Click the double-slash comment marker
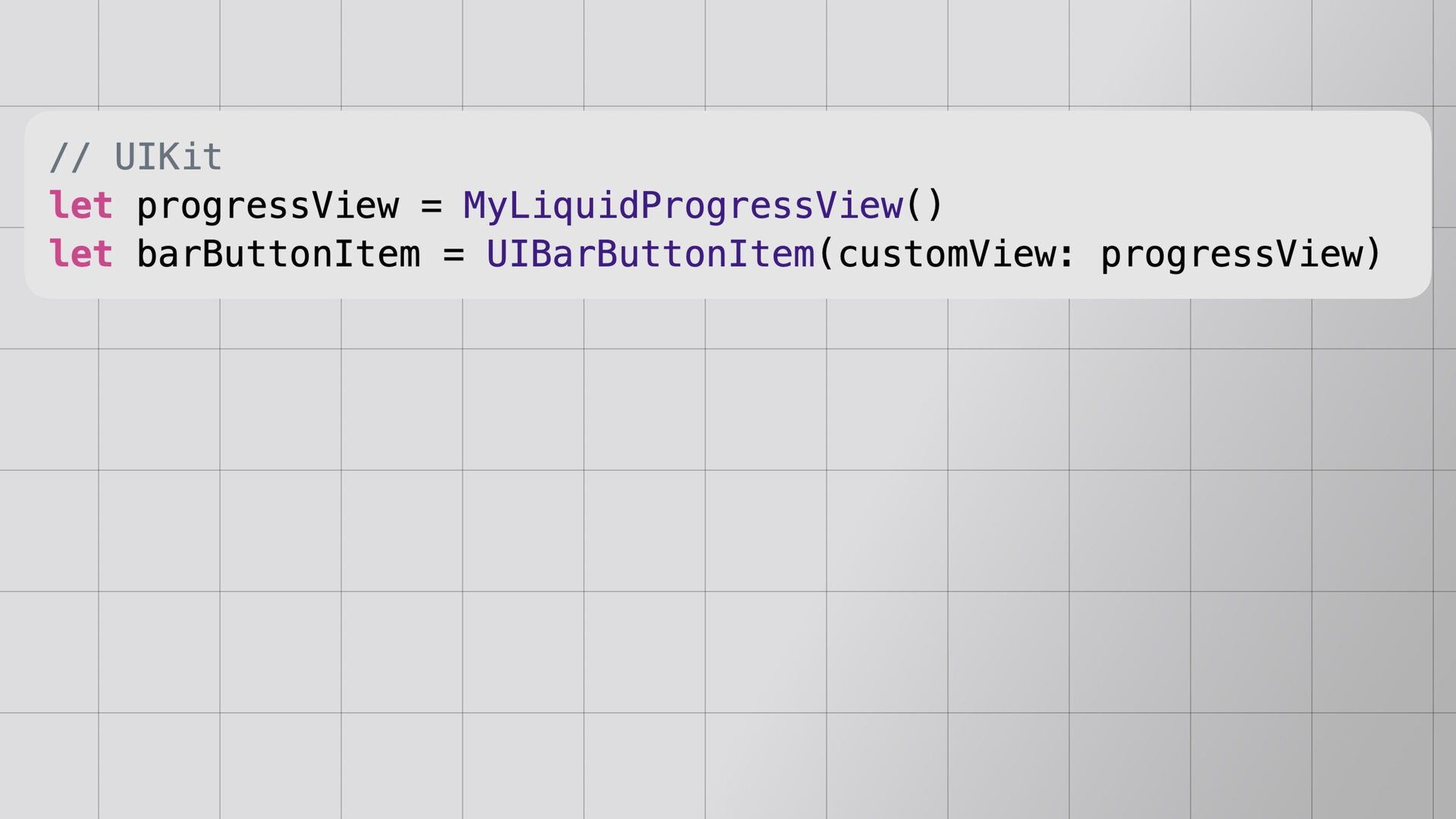Viewport: 1456px width, 819px height. tap(70, 158)
